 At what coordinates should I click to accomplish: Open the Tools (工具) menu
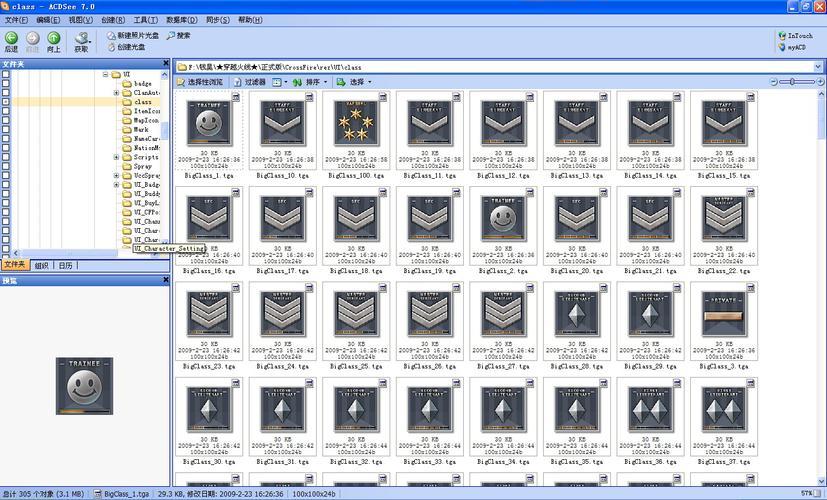tap(145, 19)
